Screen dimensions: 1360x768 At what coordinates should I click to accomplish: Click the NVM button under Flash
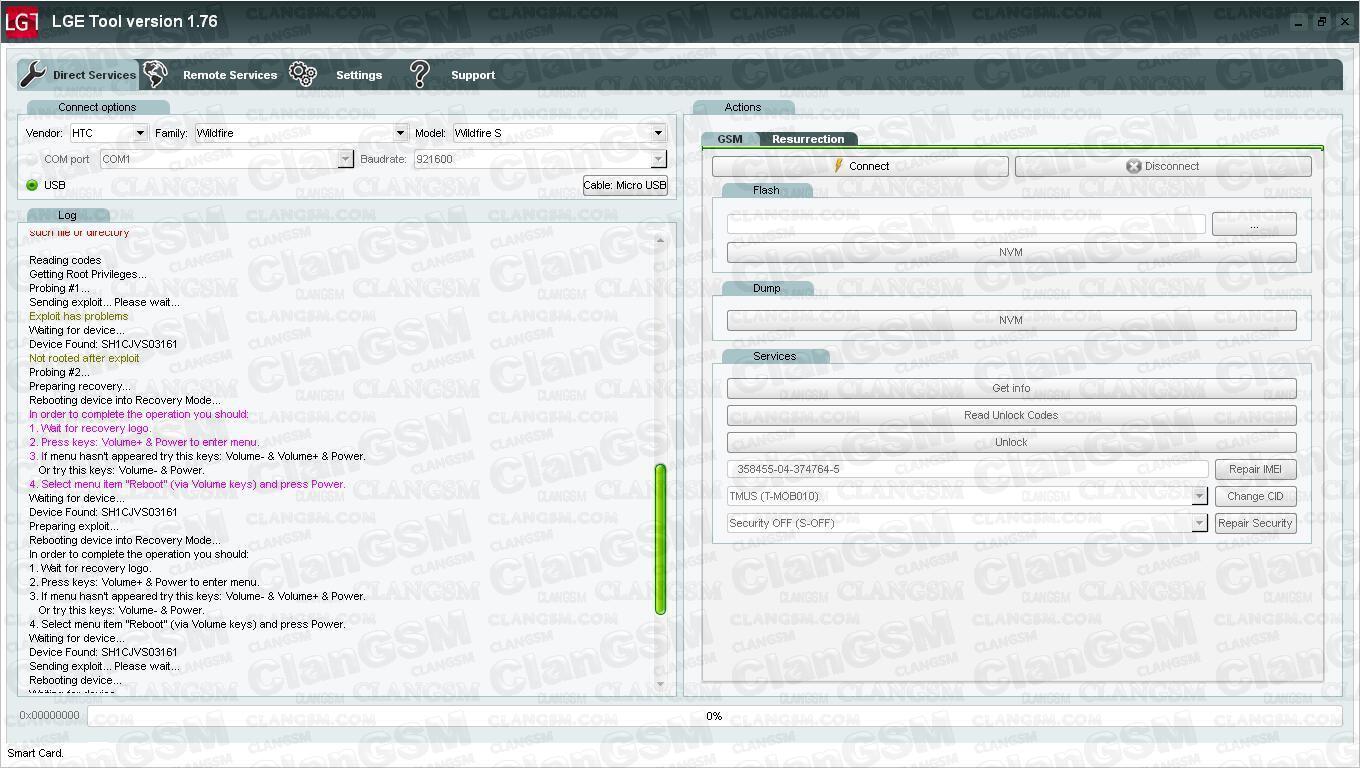pyautogui.click(x=1011, y=252)
